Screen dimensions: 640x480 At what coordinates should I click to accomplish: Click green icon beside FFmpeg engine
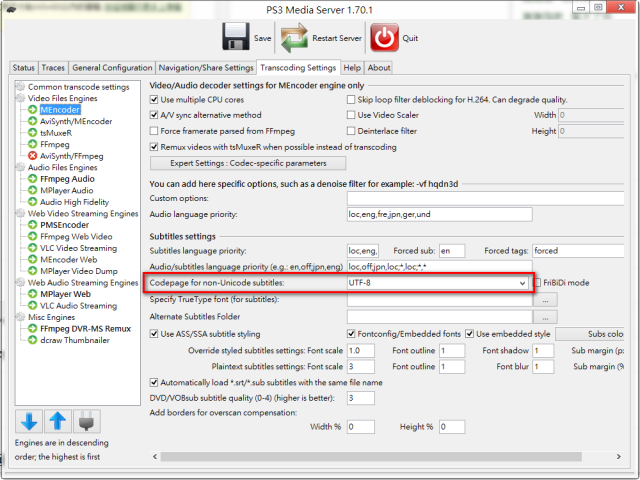[33, 144]
